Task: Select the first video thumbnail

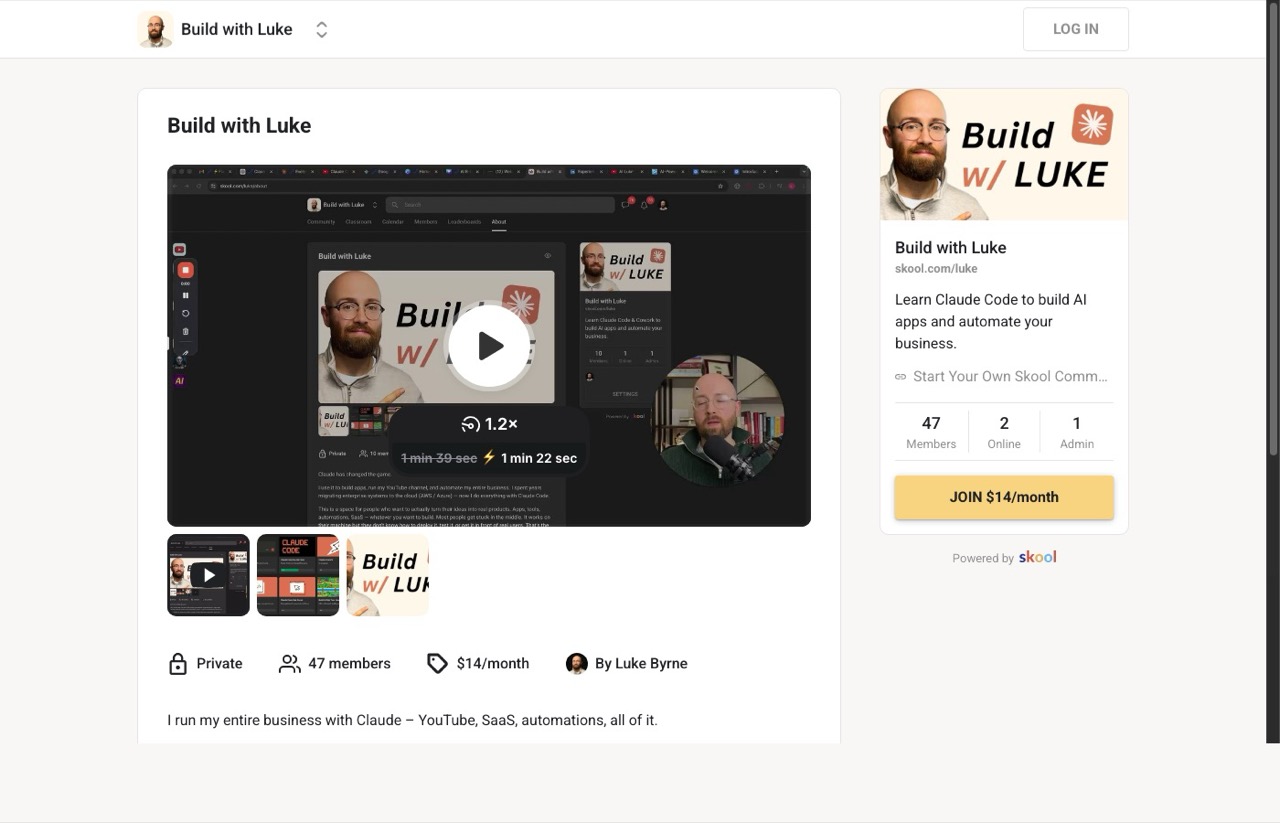Action: point(208,575)
